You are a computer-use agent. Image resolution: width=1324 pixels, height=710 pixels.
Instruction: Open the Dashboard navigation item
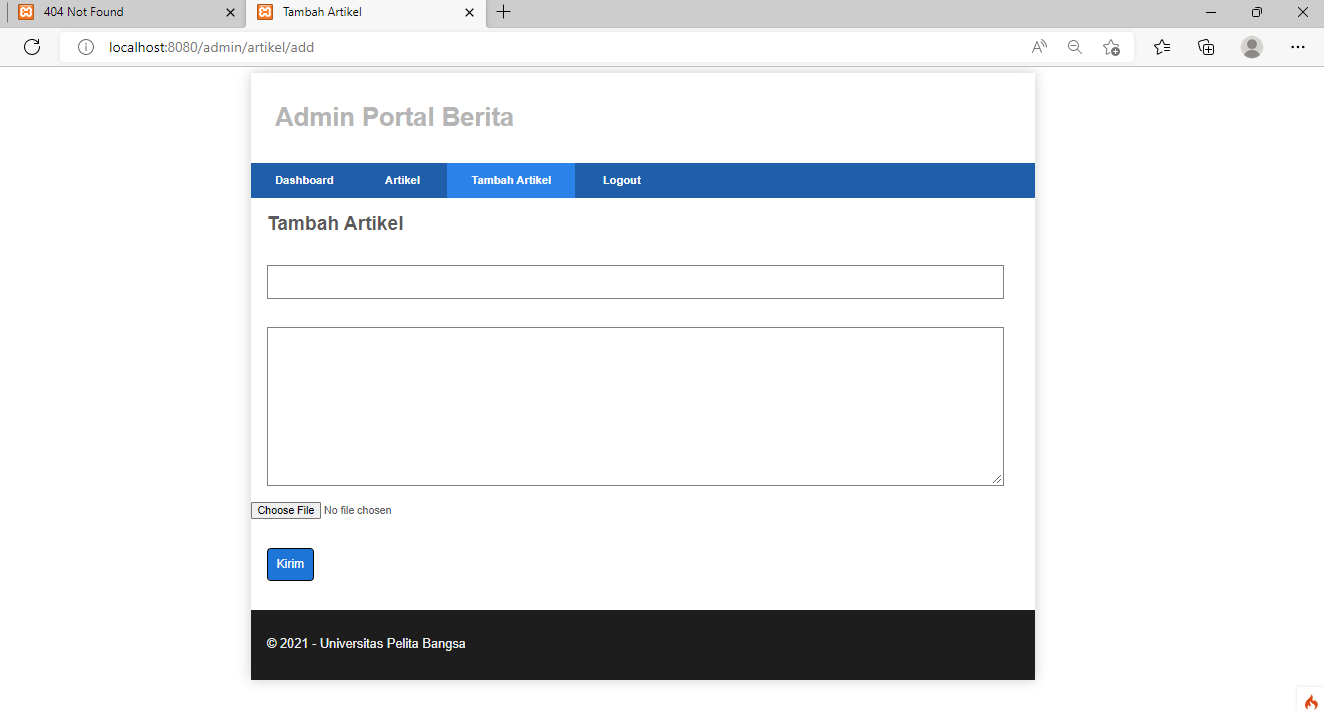(x=304, y=180)
